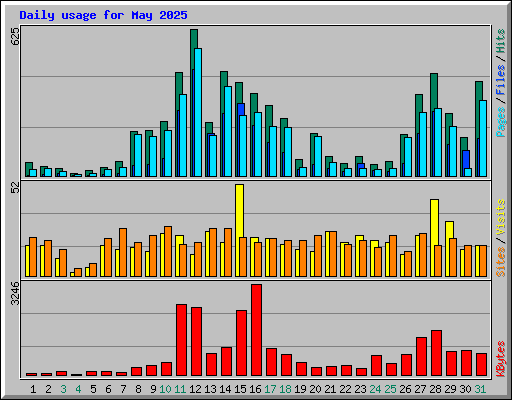Click the Visits legend label
This screenshot has height=400, width=512.
(x=501, y=218)
